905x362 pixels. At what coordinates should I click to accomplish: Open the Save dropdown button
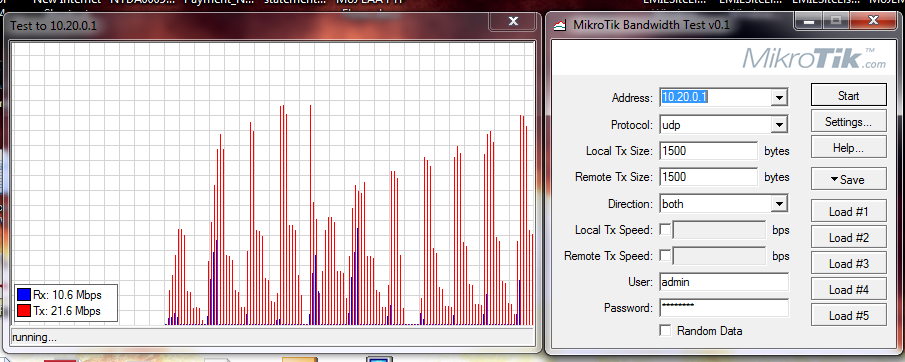(848, 180)
